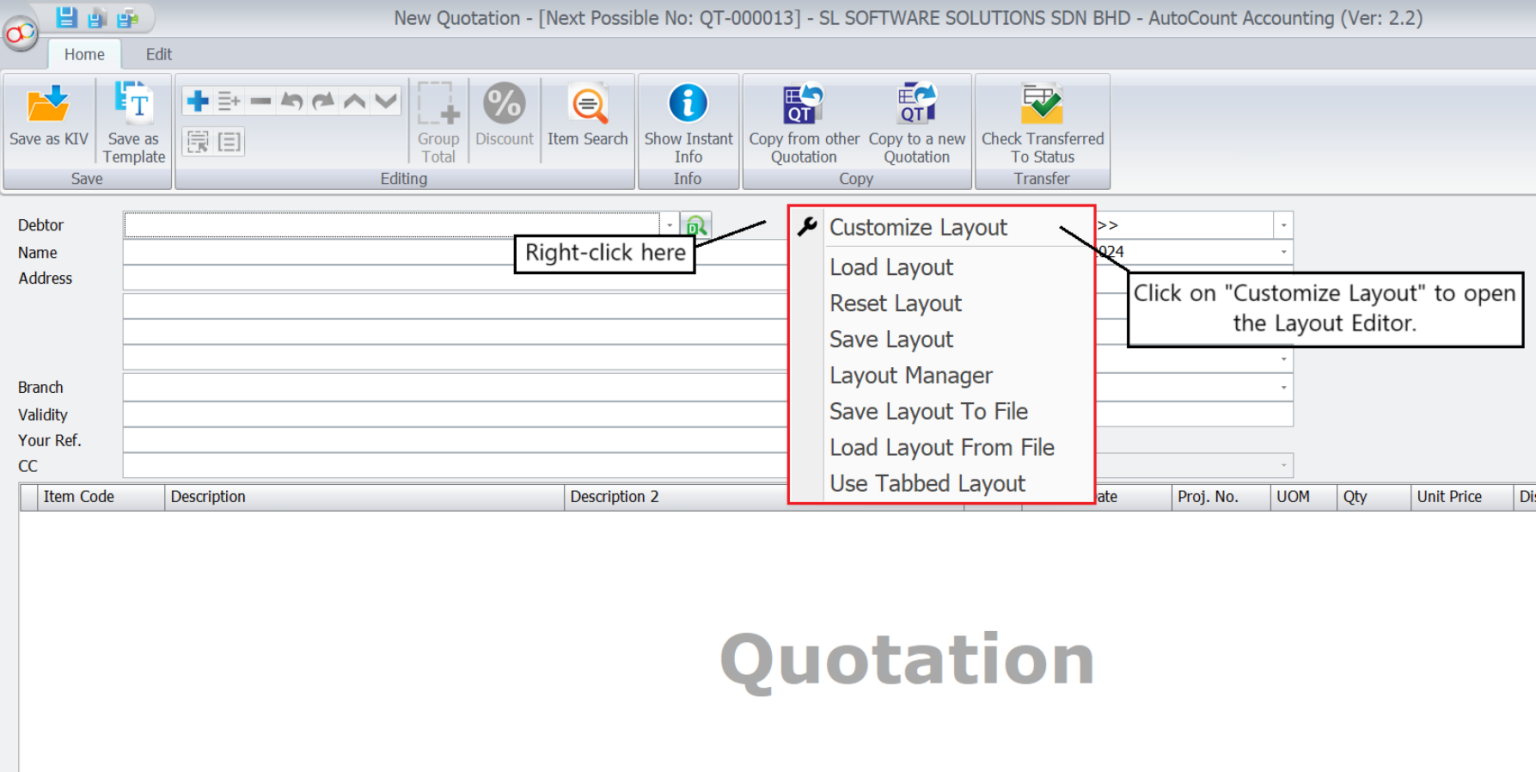
Task: Click the insert row icon beside the plus
Action: click(x=229, y=101)
